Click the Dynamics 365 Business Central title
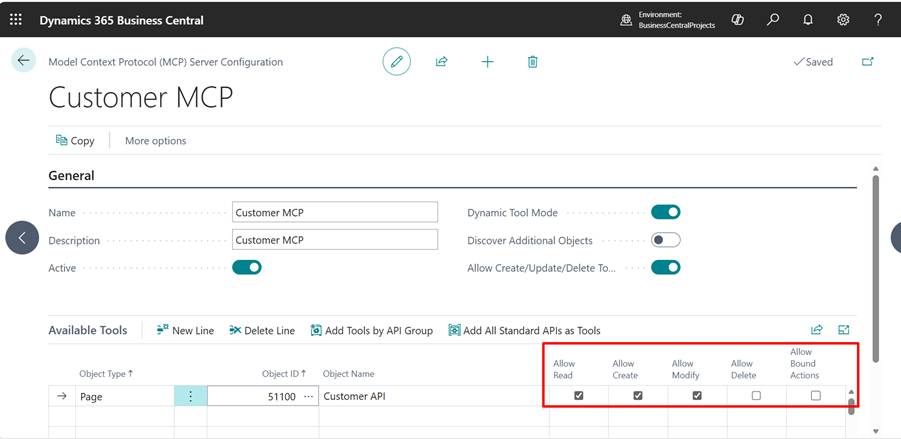 pyautogui.click(x=121, y=20)
